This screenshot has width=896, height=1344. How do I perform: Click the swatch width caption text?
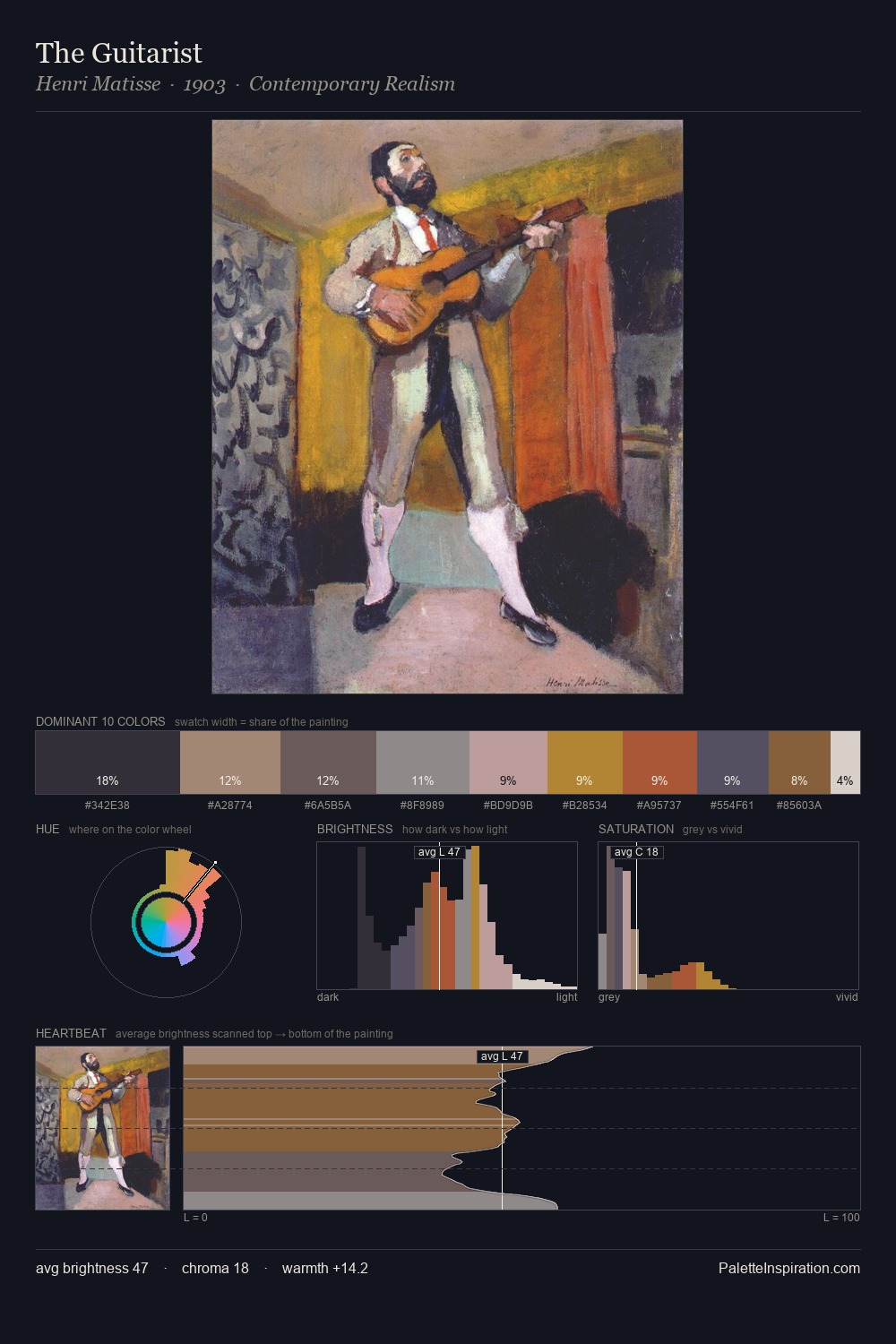[262, 722]
